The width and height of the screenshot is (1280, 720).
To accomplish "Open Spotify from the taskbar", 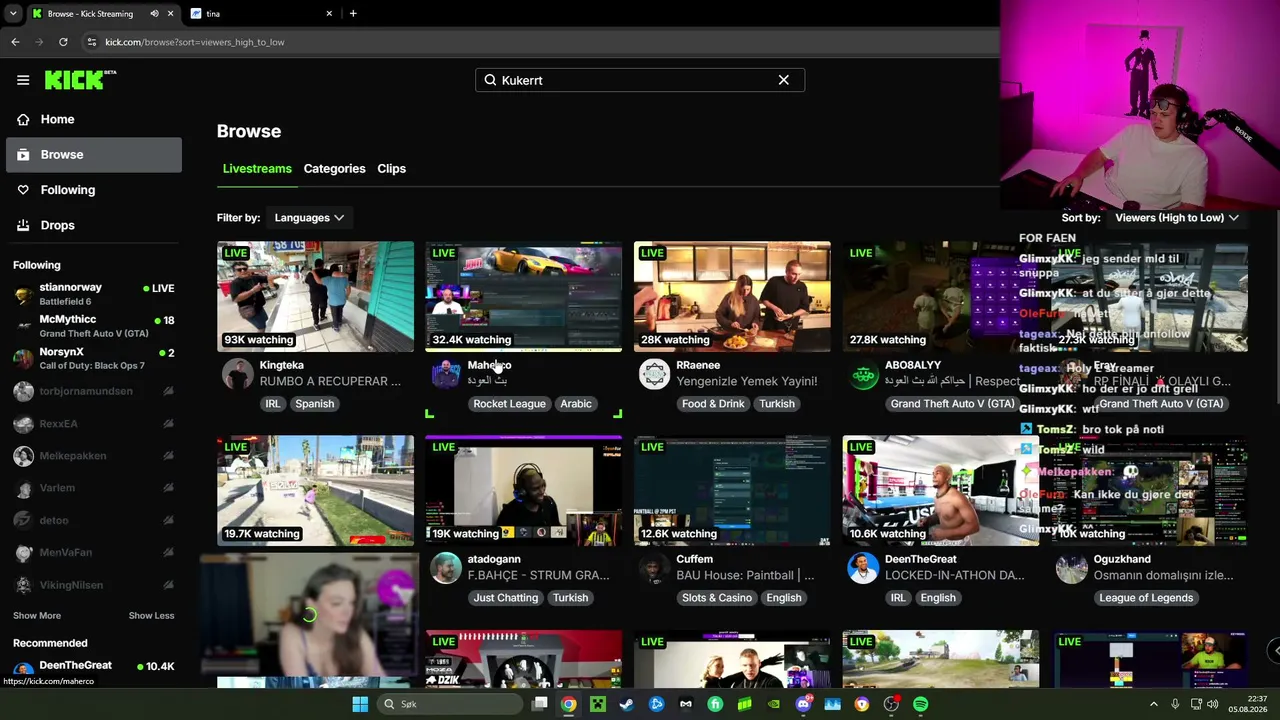I will coord(920,704).
